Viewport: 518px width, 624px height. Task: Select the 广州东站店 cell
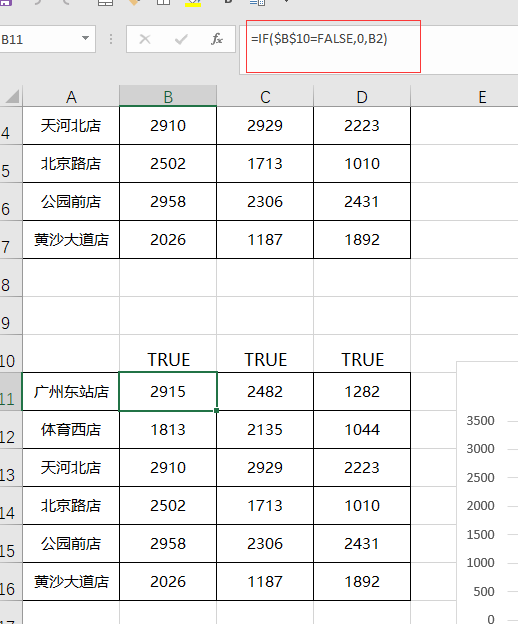pos(71,392)
